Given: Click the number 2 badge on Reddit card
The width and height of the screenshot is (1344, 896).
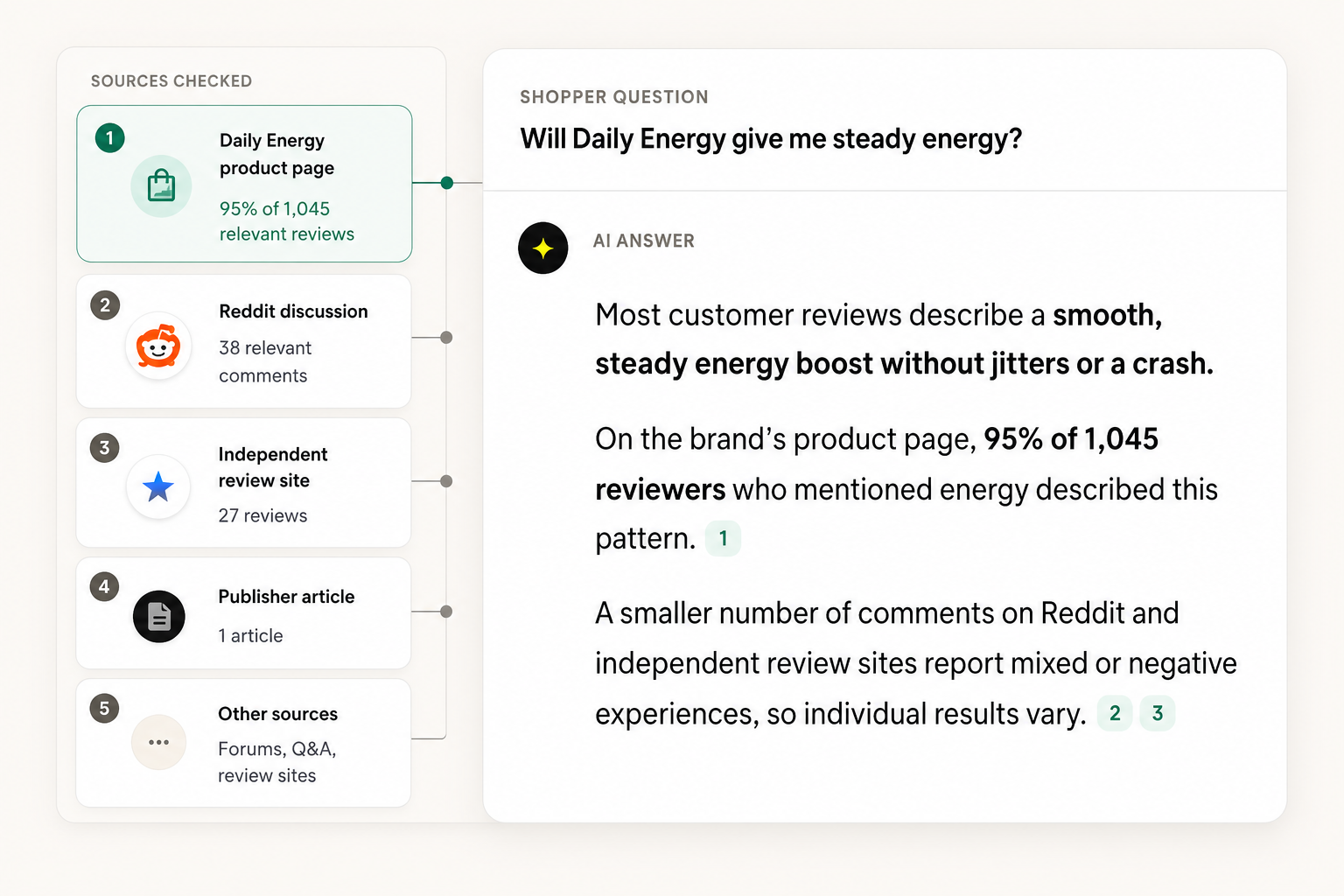Looking at the screenshot, I should pos(105,304).
